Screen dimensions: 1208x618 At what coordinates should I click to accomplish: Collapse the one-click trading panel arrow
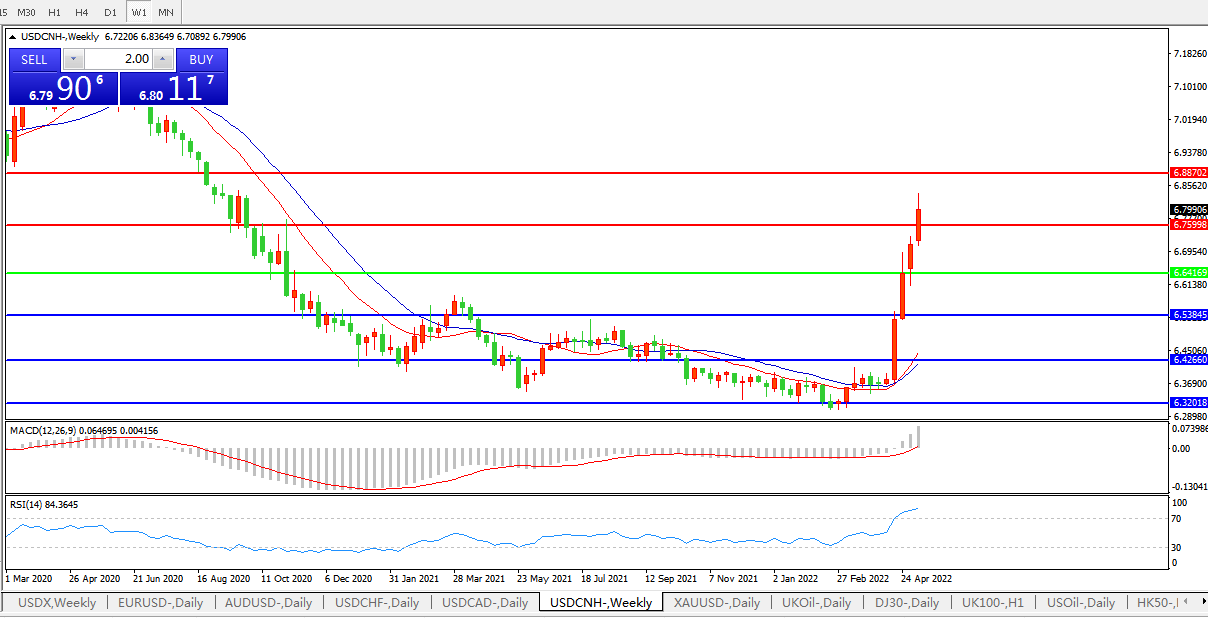[13, 37]
